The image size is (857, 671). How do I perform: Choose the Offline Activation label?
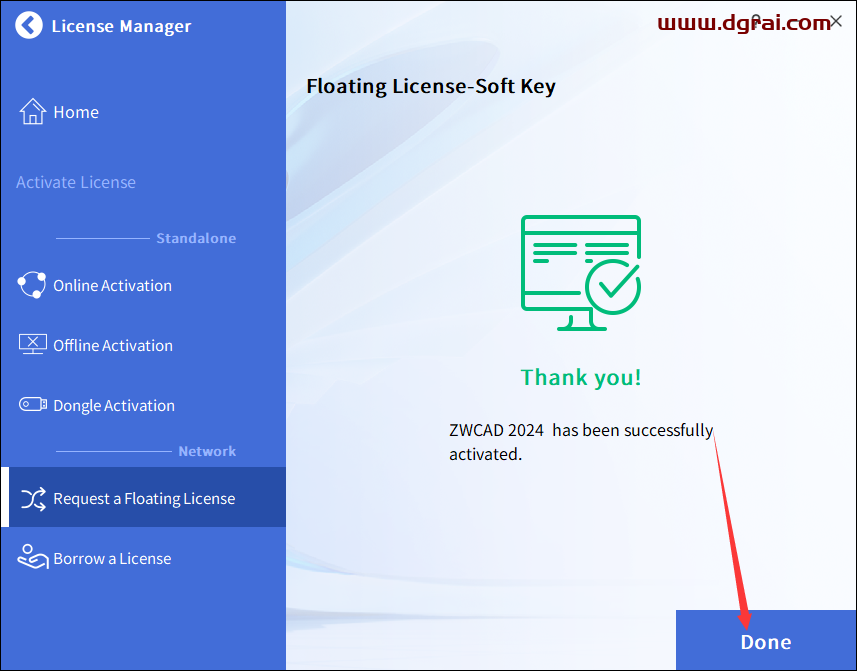click(113, 346)
